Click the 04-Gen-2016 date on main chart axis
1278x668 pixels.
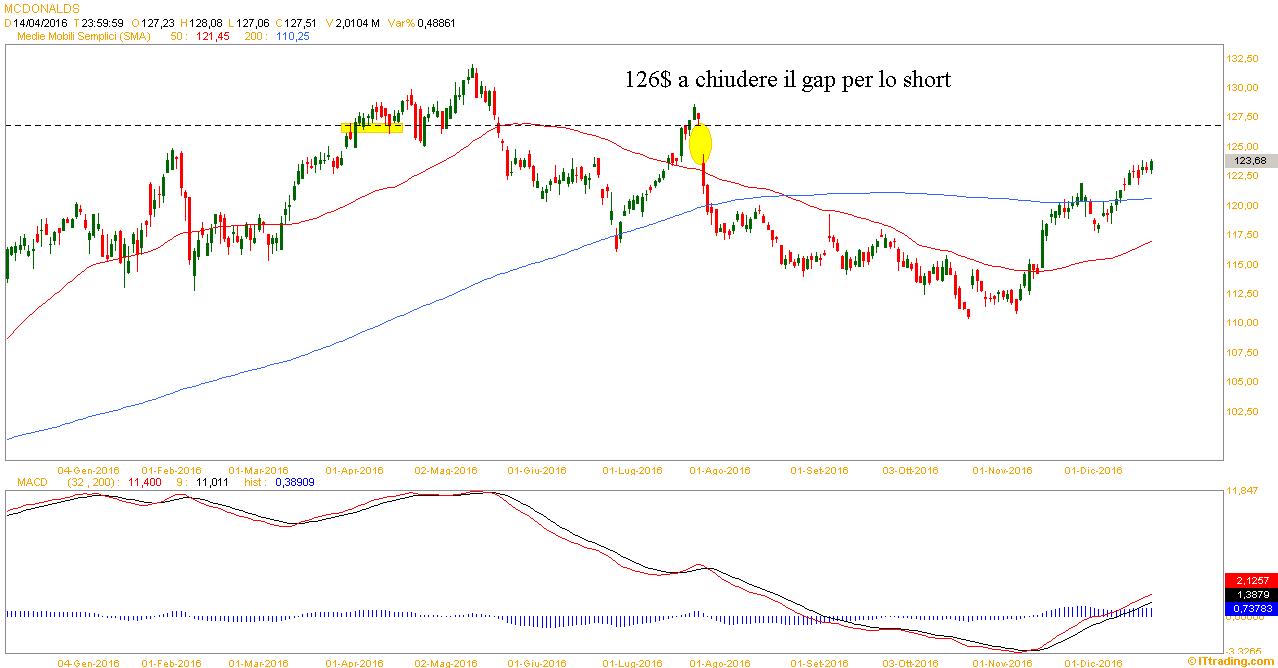tap(89, 470)
